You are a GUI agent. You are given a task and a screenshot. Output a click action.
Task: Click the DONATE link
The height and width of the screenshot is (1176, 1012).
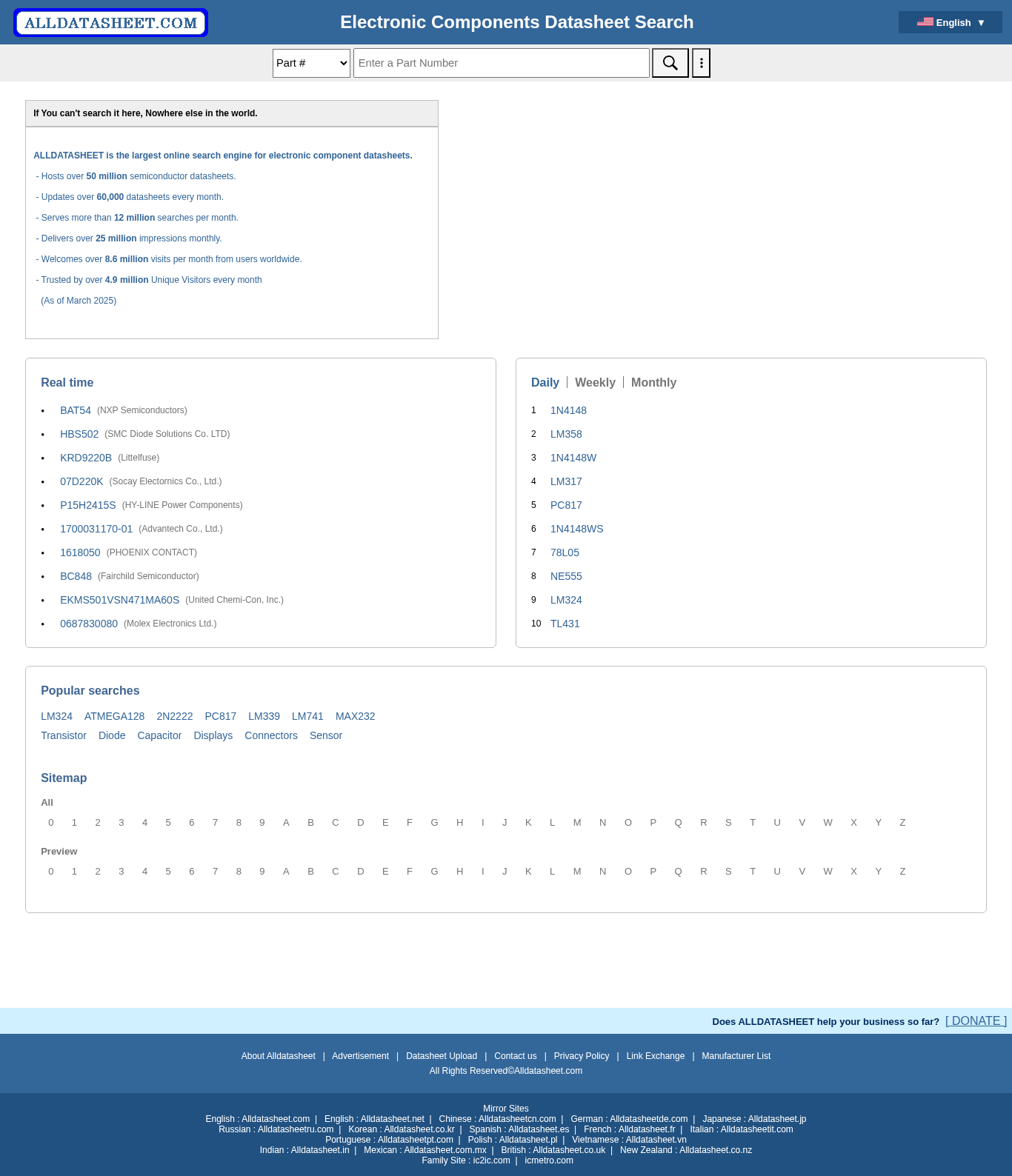(x=976, y=1020)
